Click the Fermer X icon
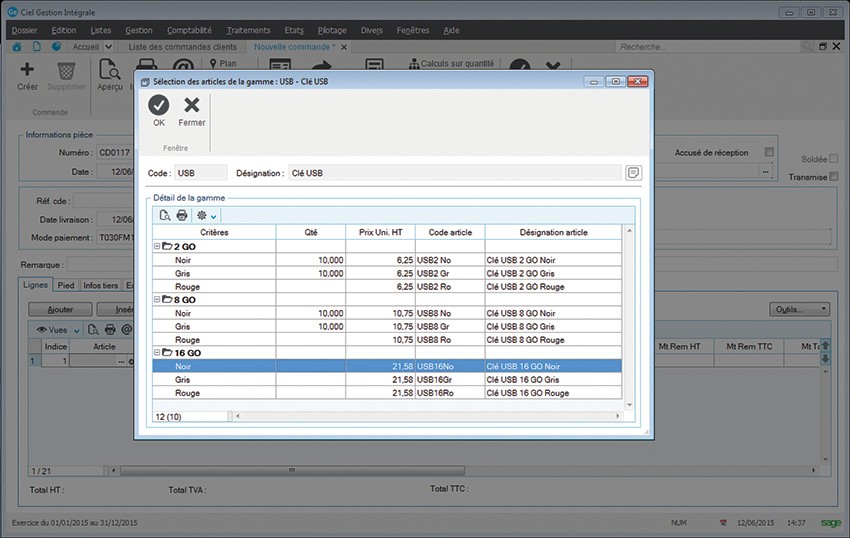Image resolution: width=850 pixels, height=538 pixels. coord(191,105)
